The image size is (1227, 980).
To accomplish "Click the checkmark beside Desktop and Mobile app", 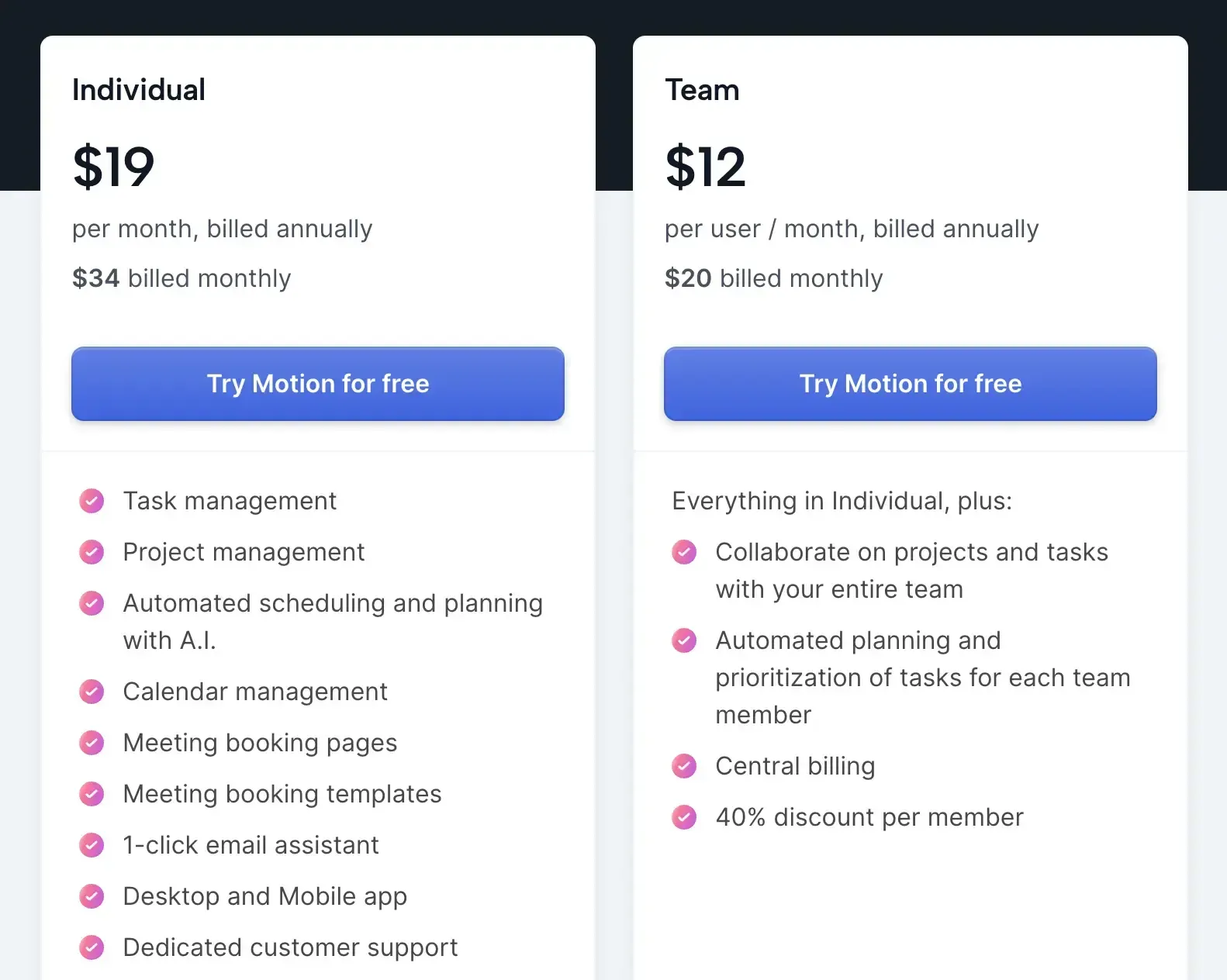I will (x=92, y=896).
